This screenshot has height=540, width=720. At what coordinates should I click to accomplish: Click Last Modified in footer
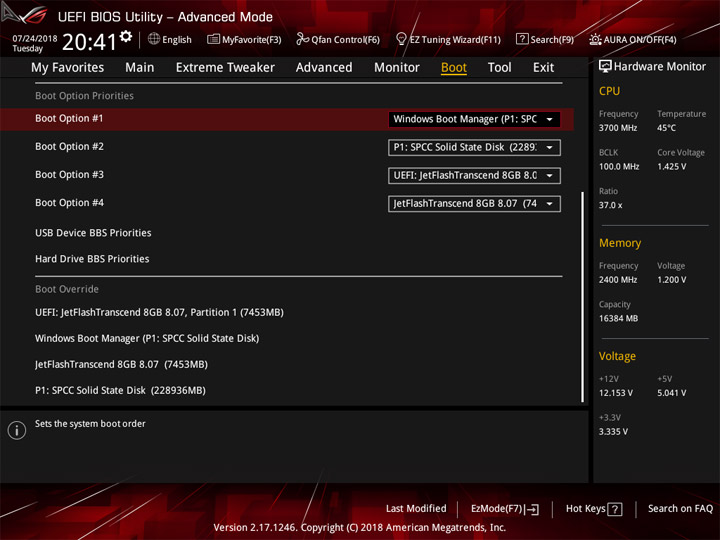(416, 508)
